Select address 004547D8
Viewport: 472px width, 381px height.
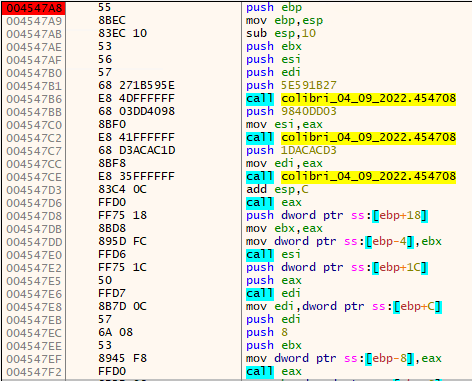[34, 216]
